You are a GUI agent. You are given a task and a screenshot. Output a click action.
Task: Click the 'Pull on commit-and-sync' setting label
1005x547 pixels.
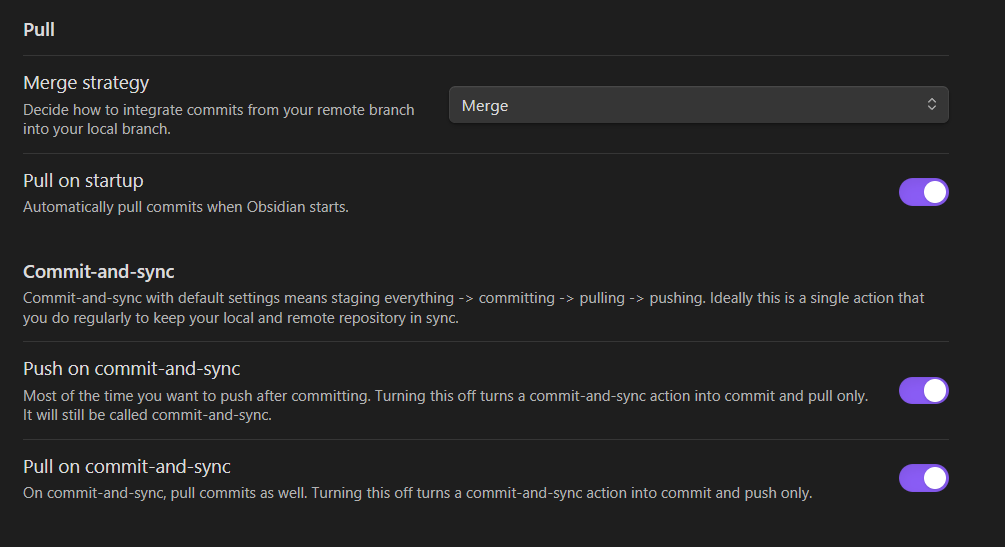point(127,467)
